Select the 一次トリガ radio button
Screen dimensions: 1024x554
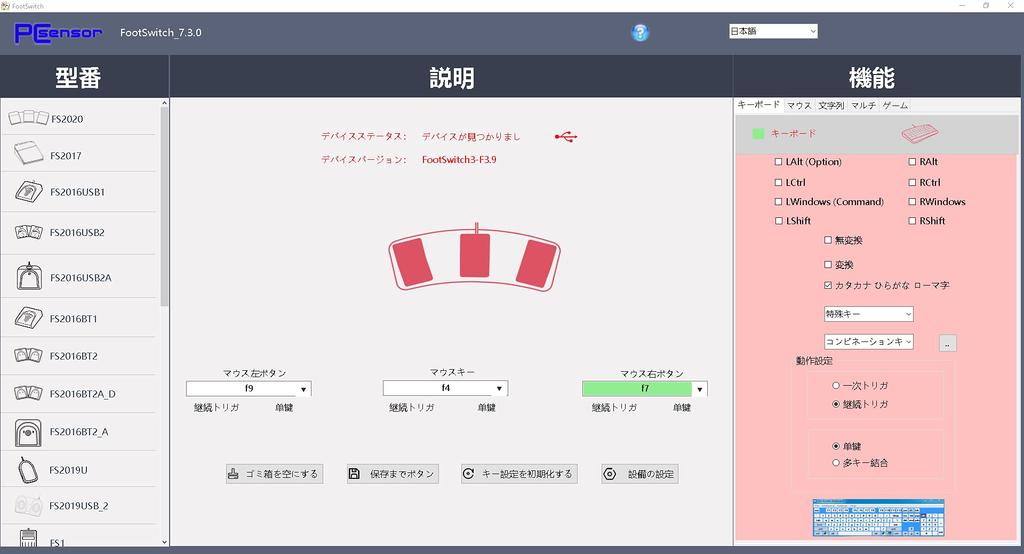tap(836, 385)
